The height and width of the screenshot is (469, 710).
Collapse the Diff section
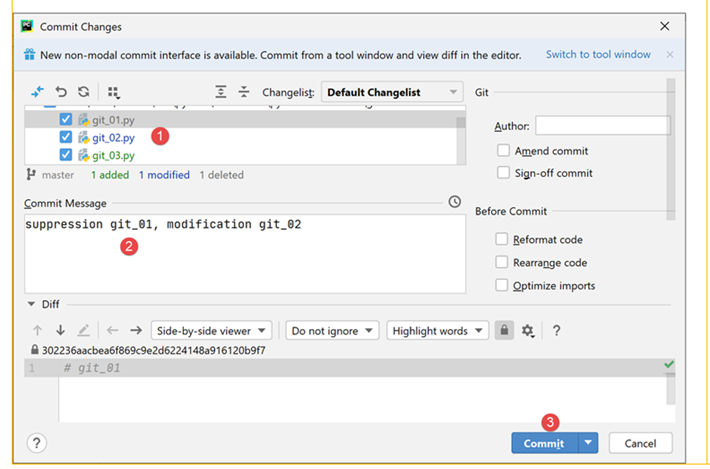pos(32,304)
